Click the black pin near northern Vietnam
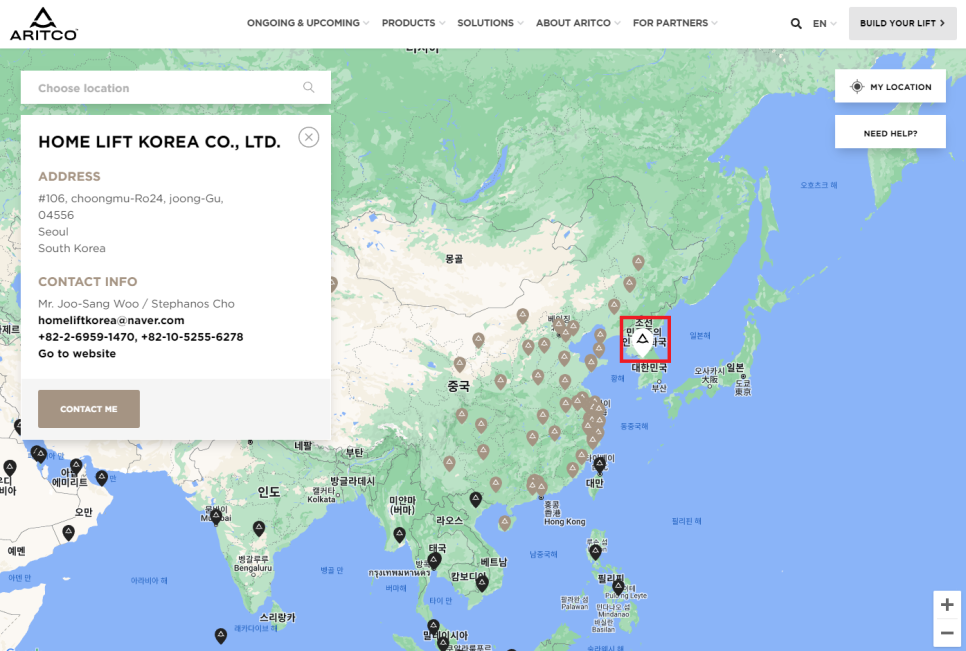The height and width of the screenshot is (651, 966). click(x=476, y=499)
